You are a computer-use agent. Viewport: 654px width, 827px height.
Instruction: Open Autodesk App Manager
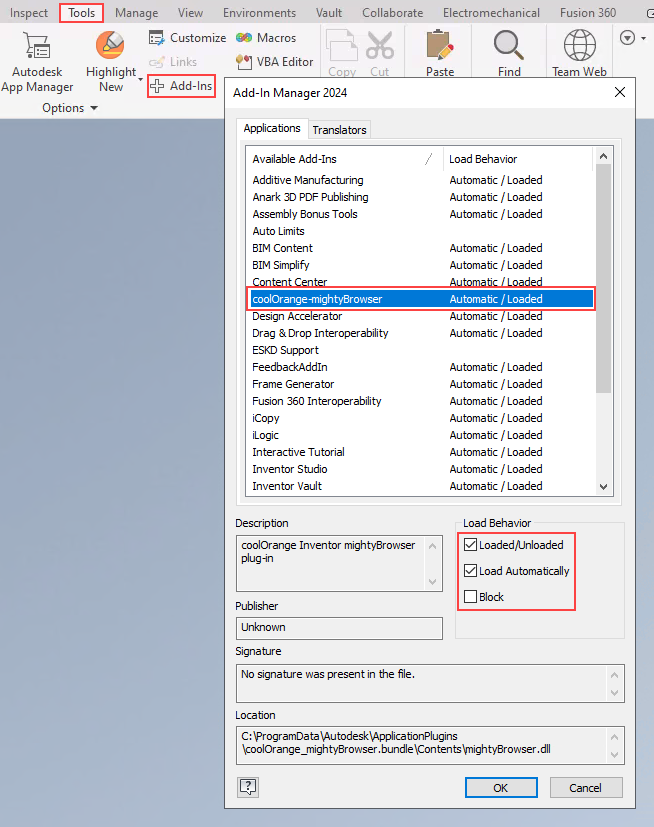[x=37, y=62]
